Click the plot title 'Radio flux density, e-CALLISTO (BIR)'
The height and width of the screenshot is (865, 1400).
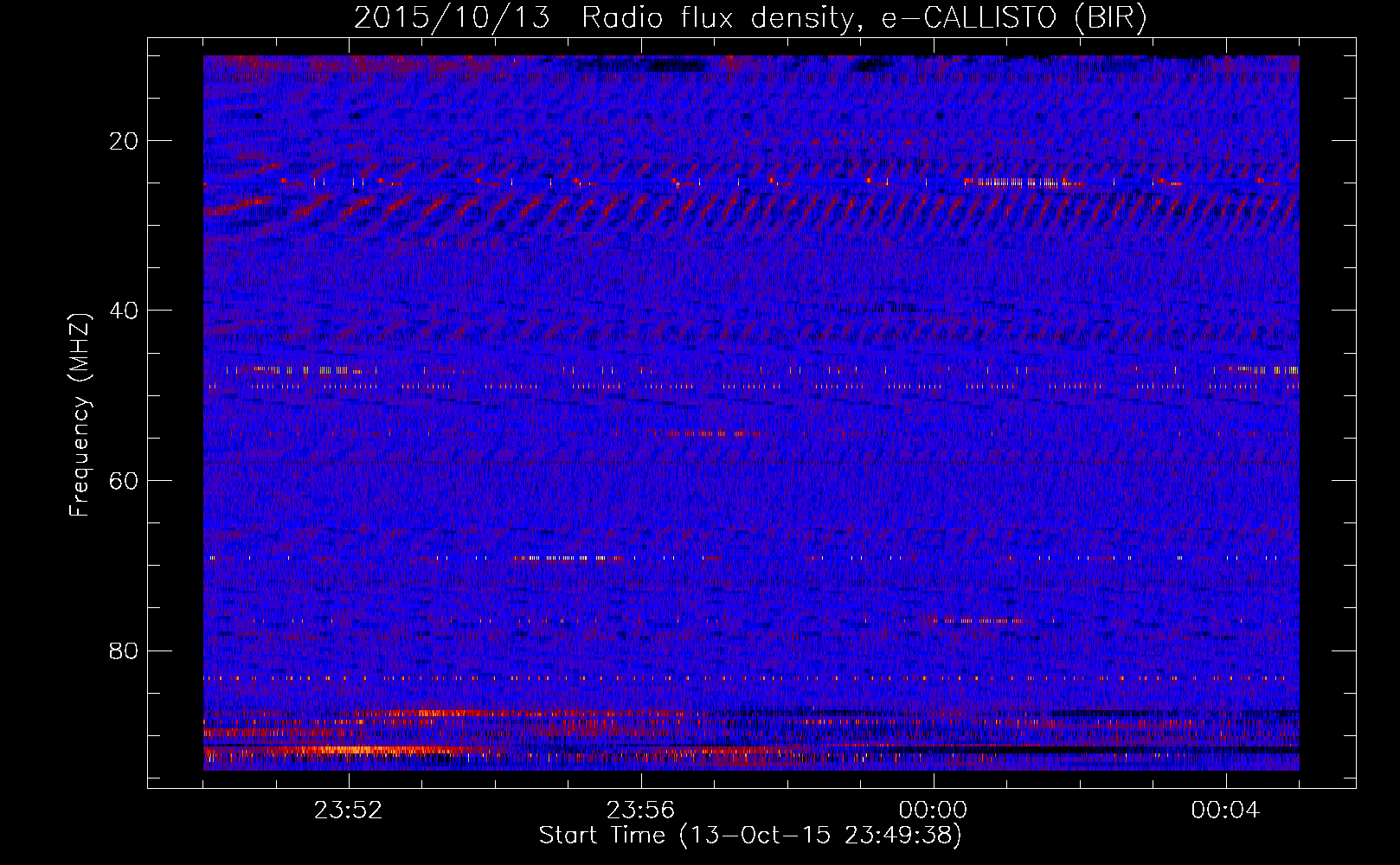(x=864, y=18)
